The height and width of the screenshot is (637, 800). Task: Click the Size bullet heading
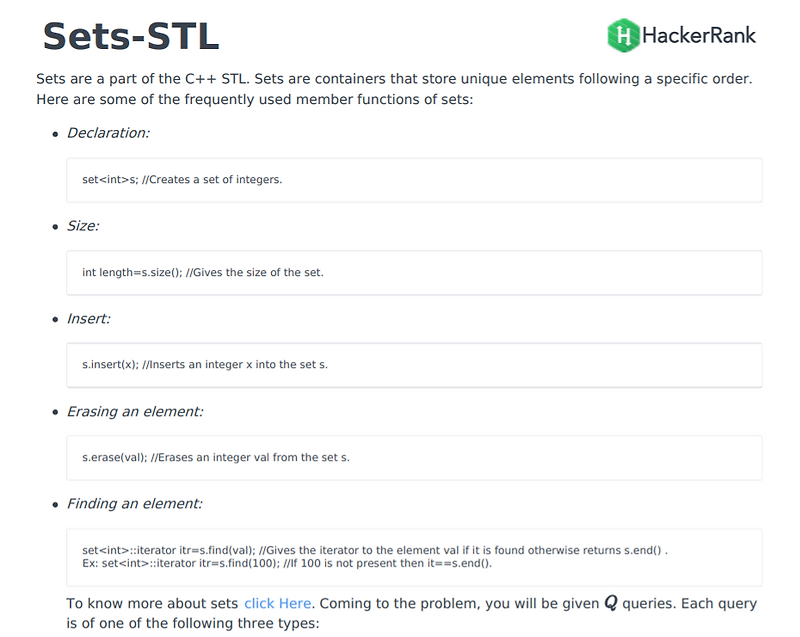(83, 226)
